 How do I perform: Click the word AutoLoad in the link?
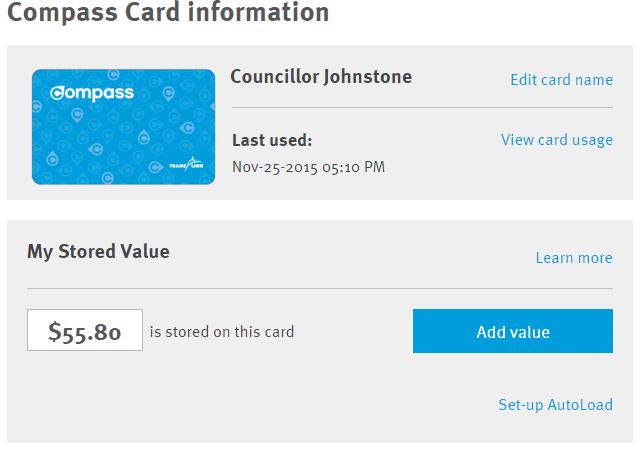click(x=580, y=404)
